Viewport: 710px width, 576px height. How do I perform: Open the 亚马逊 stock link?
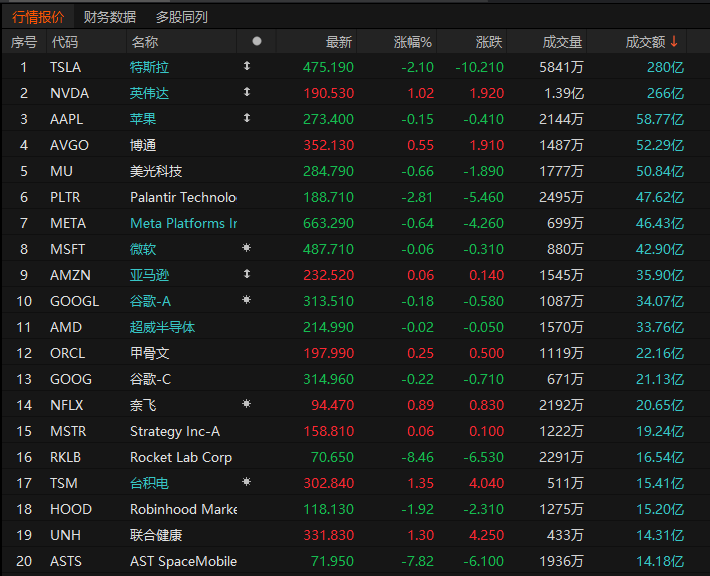click(149, 275)
